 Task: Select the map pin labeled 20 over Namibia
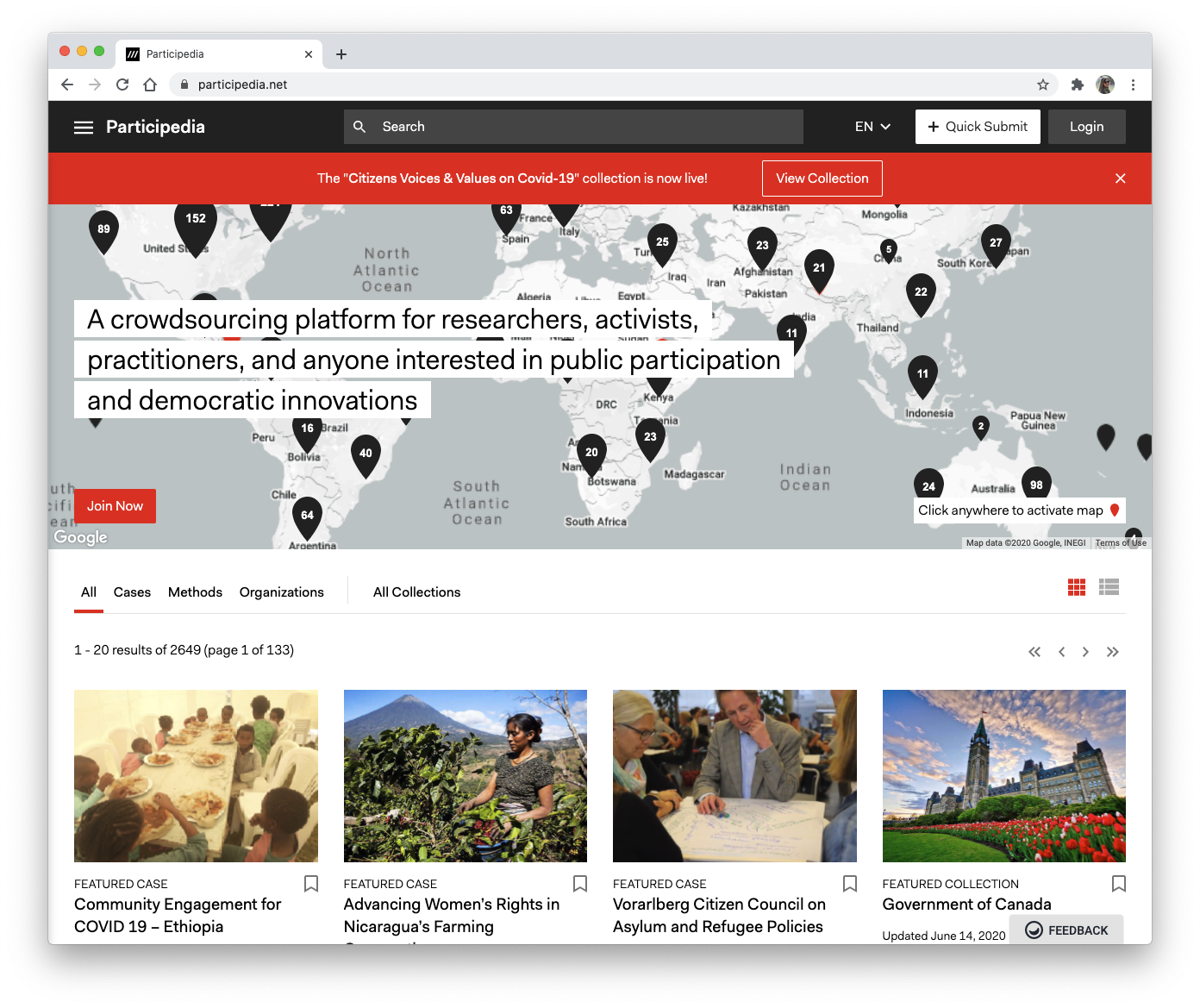591,454
